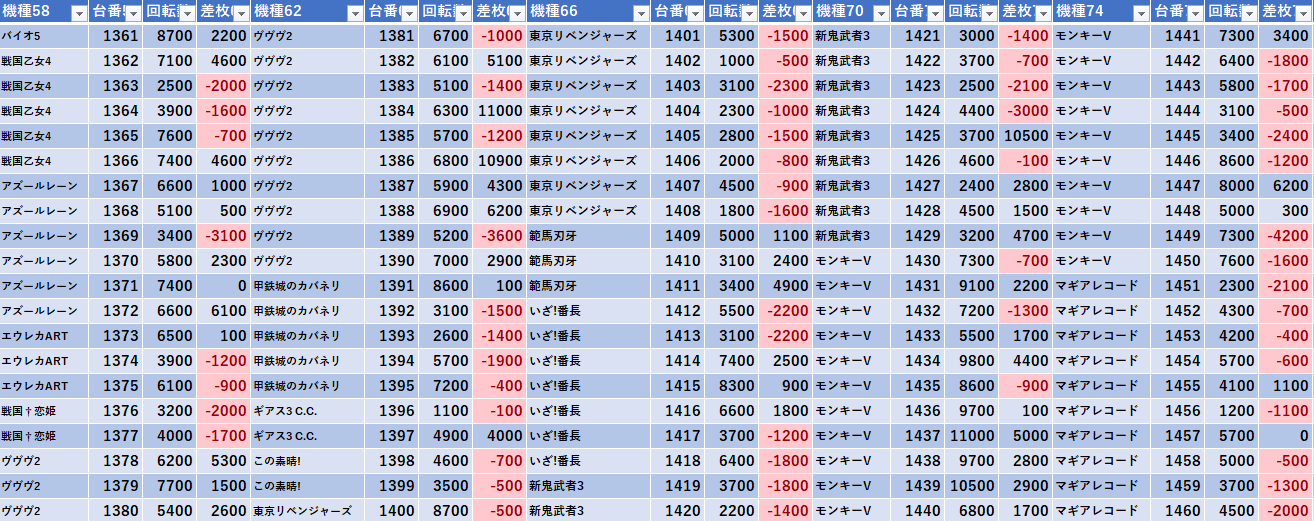Select 戦国乙女4 cell in row 1362

coord(44,61)
